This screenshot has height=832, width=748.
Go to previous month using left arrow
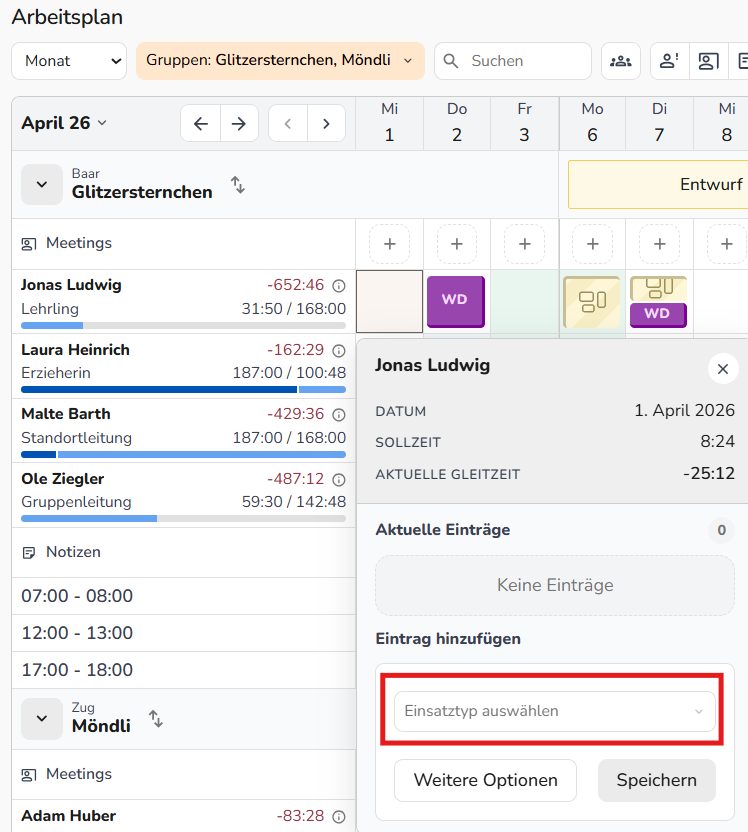(x=200, y=123)
